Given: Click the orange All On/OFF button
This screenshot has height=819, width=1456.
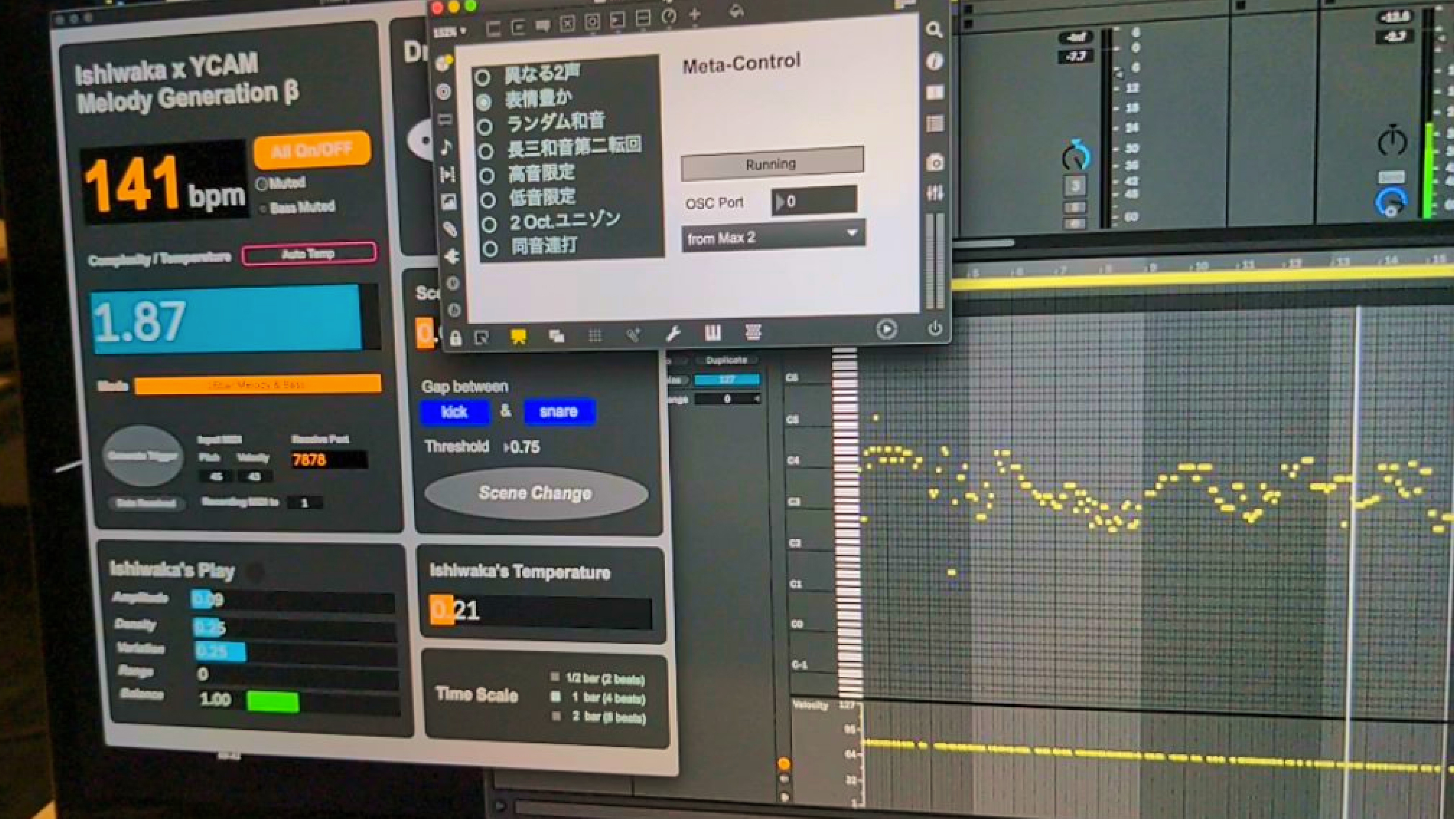Looking at the screenshot, I should coord(312,151).
